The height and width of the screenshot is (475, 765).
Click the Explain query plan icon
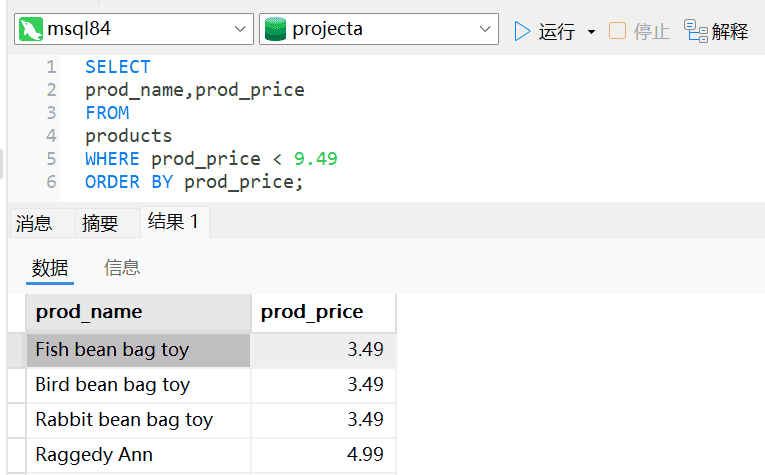click(695, 31)
